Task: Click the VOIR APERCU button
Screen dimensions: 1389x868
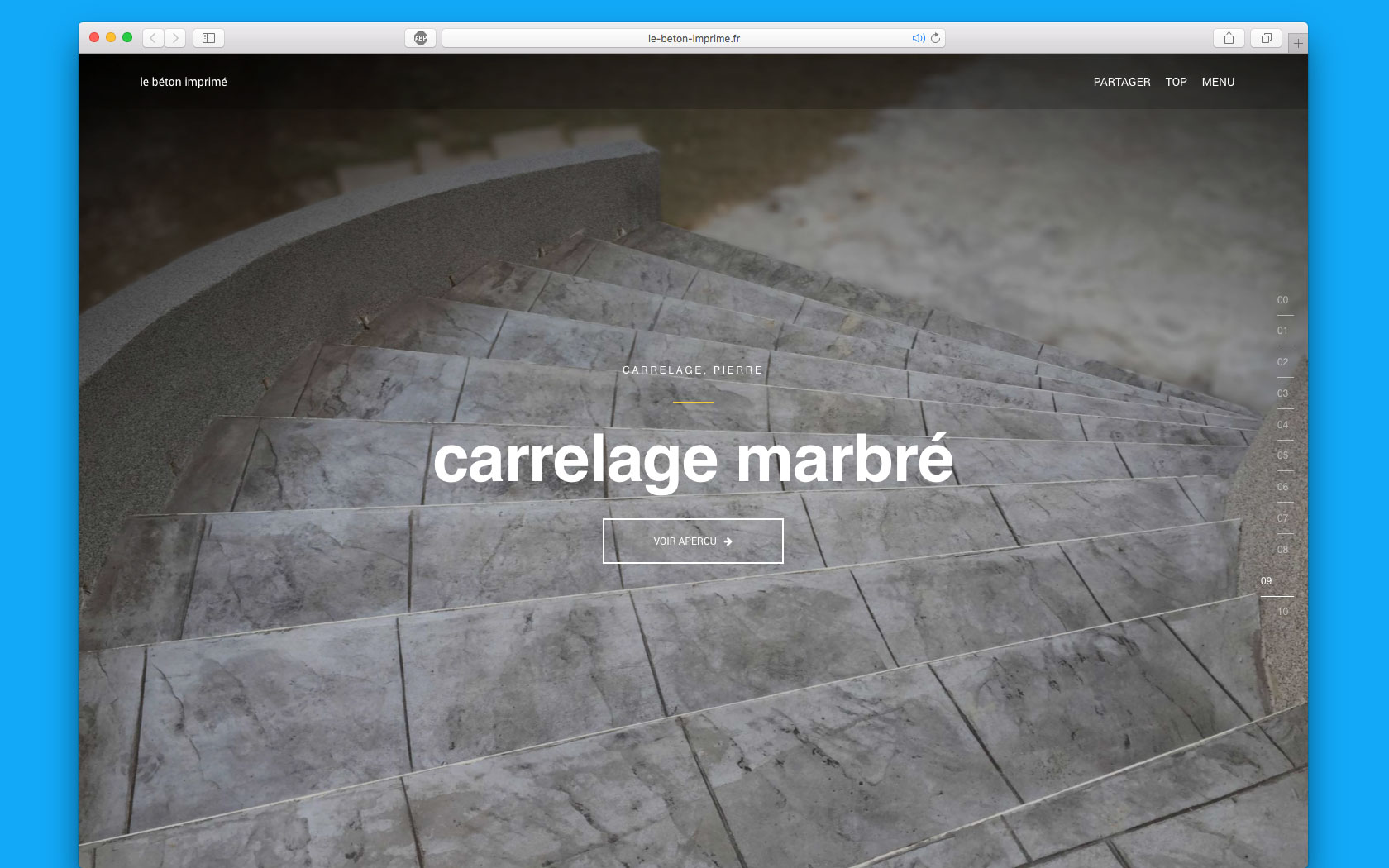Action: (x=693, y=541)
